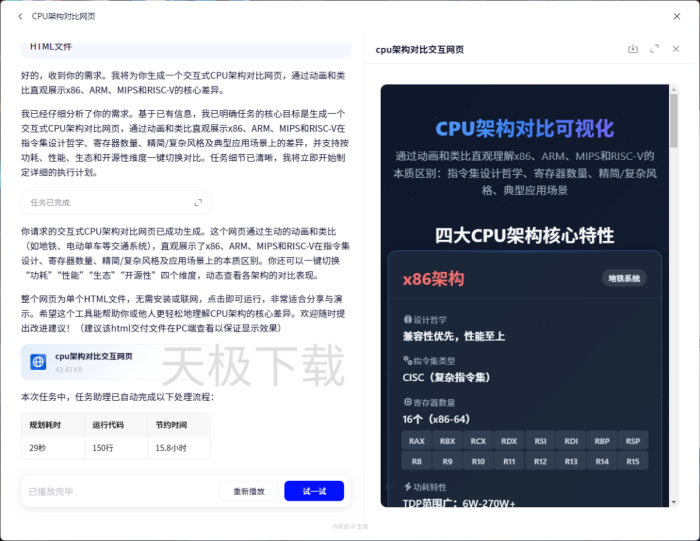The width and height of the screenshot is (700, 541).
Task: Click the 兼容性优先，性能至上 text
Action: pyautogui.click(x=454, y=336)
